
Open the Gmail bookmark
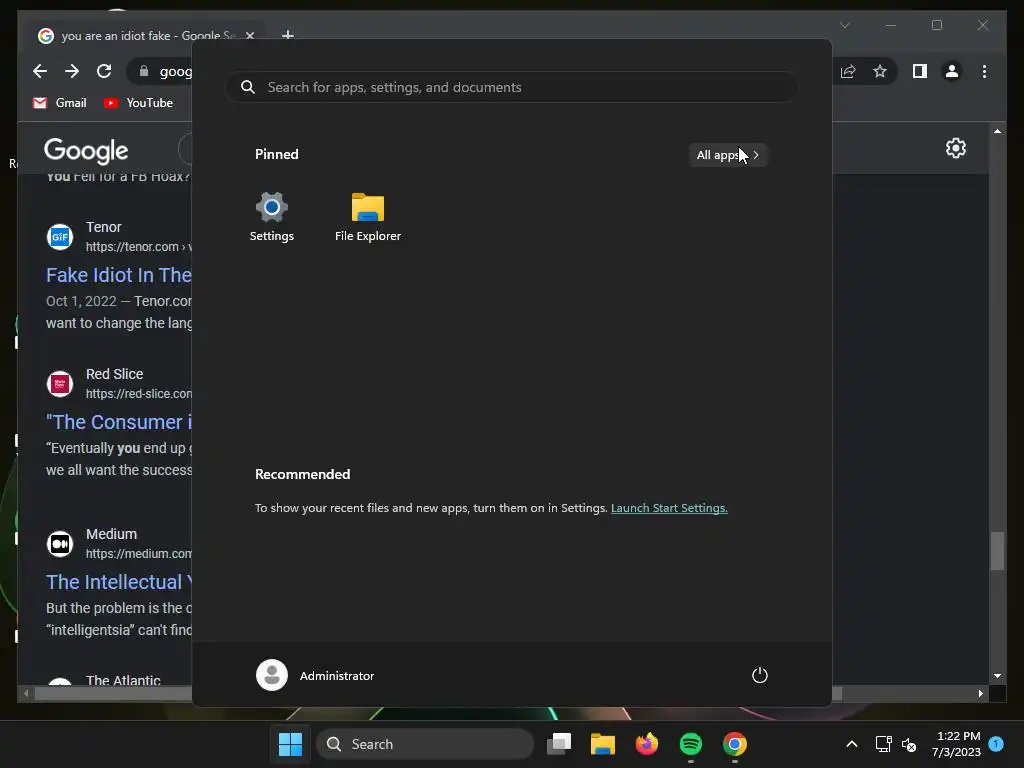point(59,103)
